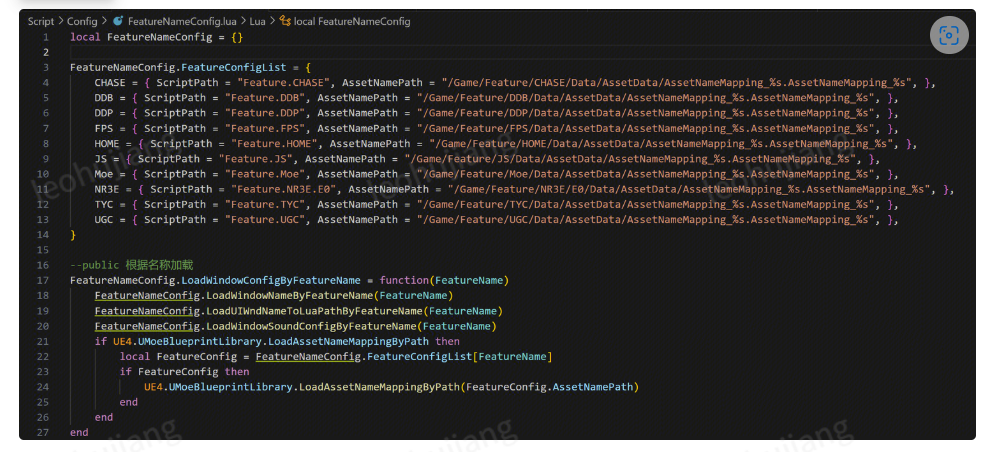This screenshot has width=997, height=452.
Task: Click FeatureConfigList[FeatureName] on line 22
Action: pyautogui.click(x=460, y=357)
